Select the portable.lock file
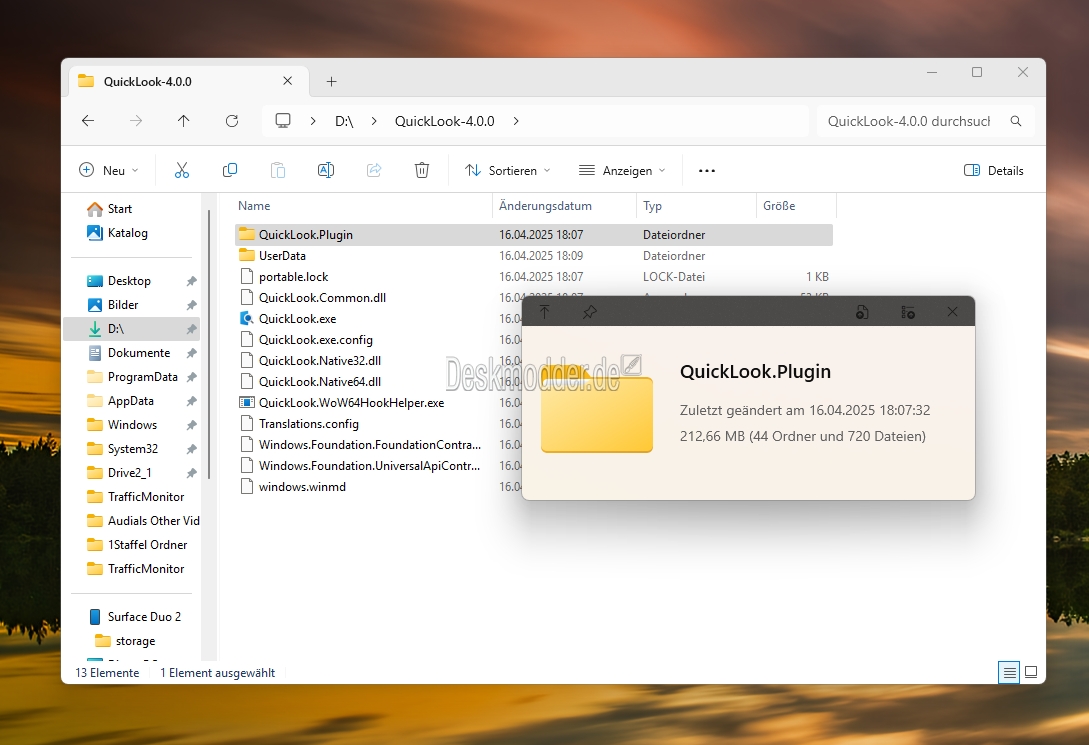This screenshot has width=1089, height=745. [x=533, y=276]
